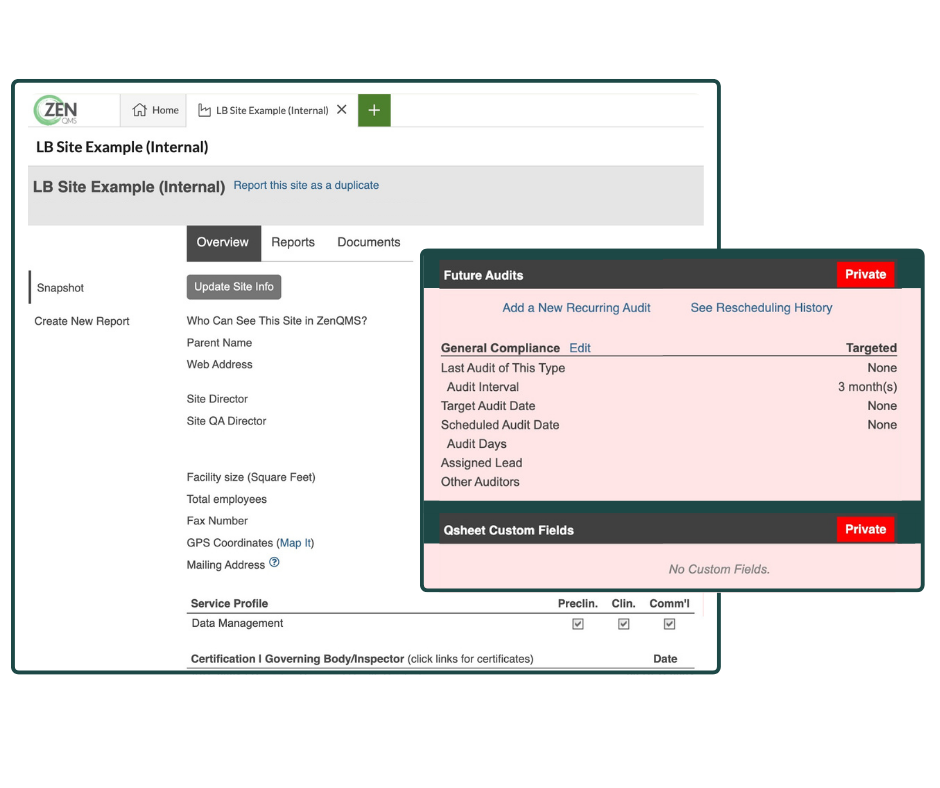Open a new tab with the green plus icon
This screenshot has height=788, width=940.
click(x=374, y=110)
